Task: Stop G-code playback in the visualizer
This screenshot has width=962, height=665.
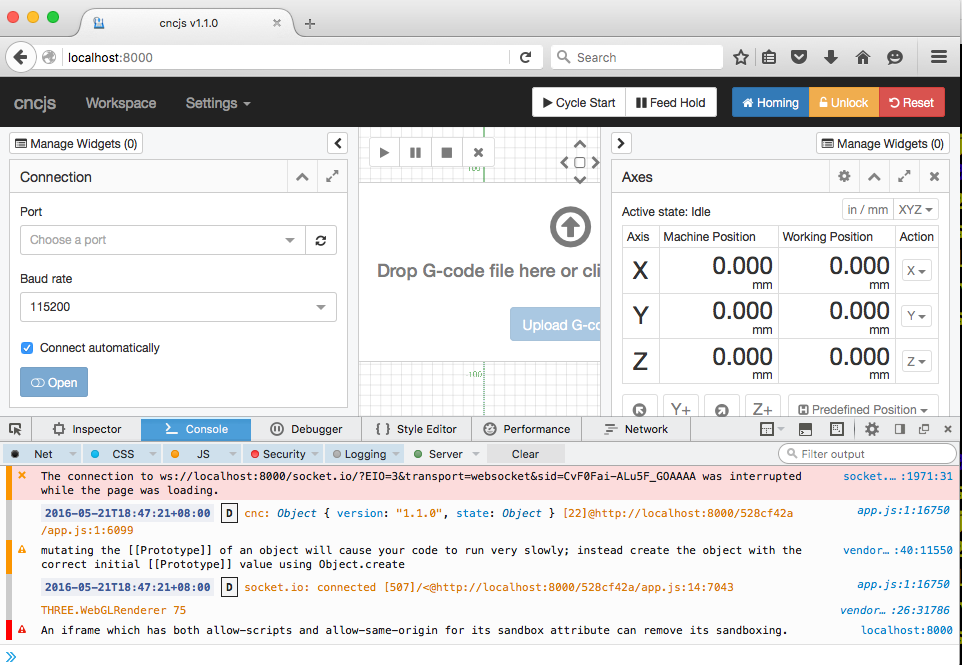Action: (447, 153)
